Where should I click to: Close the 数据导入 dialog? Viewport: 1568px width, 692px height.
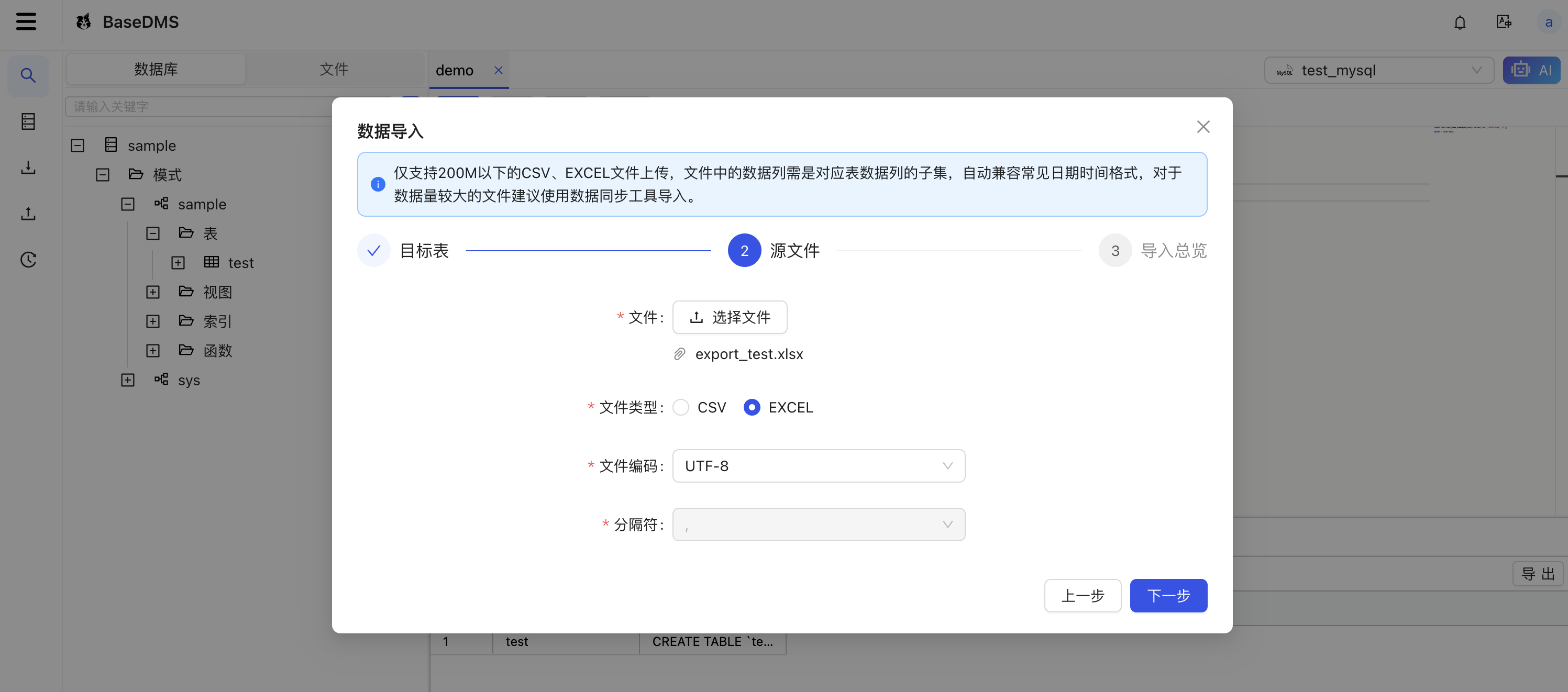[x=1203, y=127]
